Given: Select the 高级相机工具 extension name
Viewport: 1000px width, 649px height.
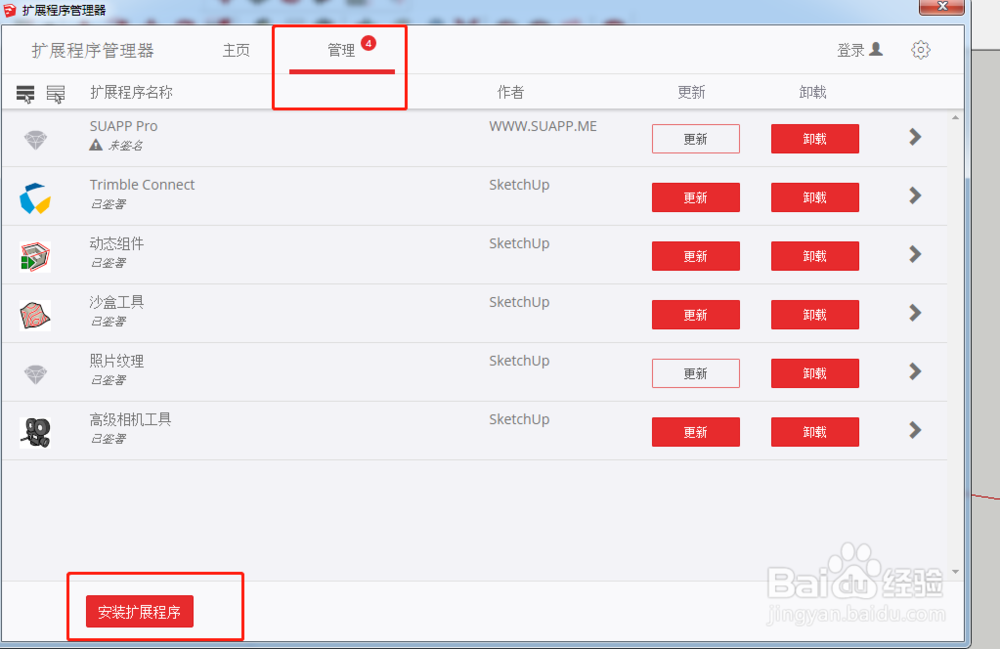Looking at the screenshot, I should coord(131,419).
